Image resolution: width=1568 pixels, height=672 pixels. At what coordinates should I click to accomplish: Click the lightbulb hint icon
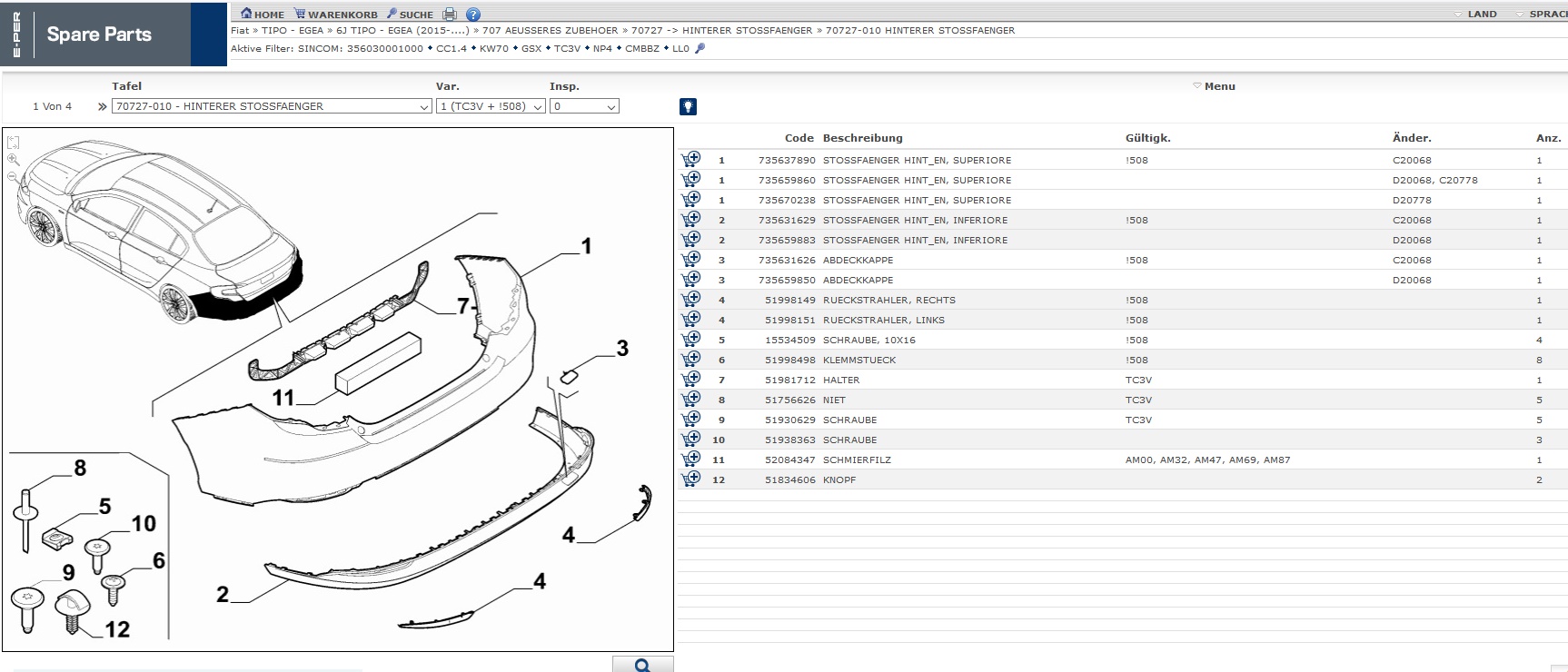click(x=688, y=106)
